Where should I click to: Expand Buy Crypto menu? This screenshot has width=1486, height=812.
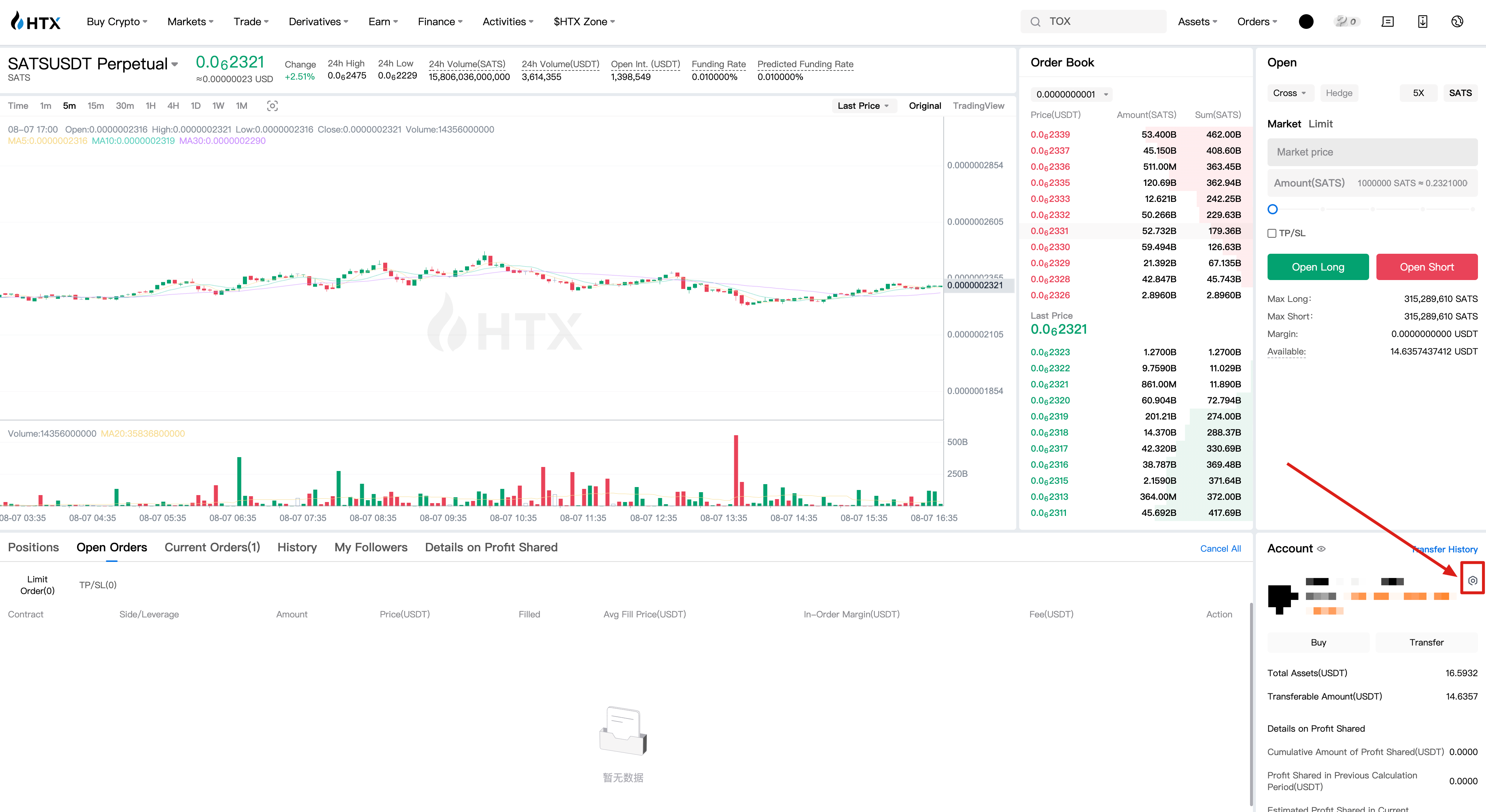coord(117,22)
